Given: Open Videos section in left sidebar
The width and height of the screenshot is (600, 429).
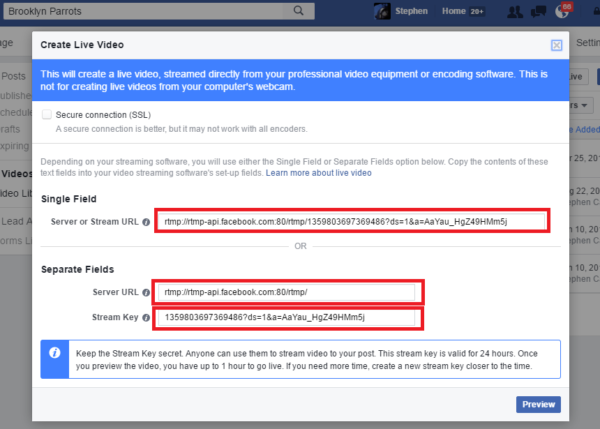Looking at the screenshot, I should click(16, 174).
